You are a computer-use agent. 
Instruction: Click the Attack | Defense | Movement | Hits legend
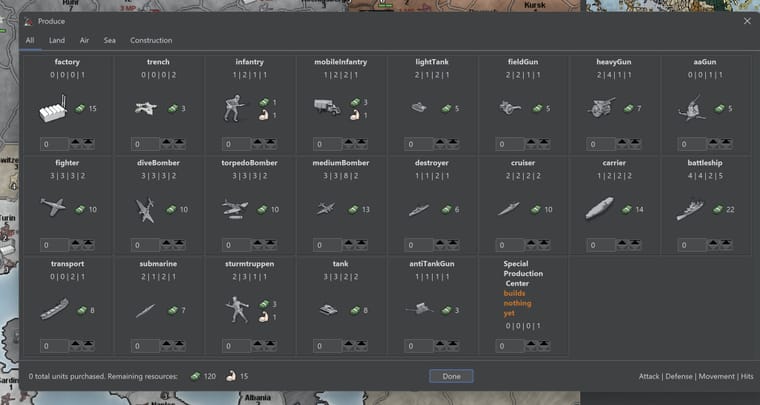tap(697, 376)
